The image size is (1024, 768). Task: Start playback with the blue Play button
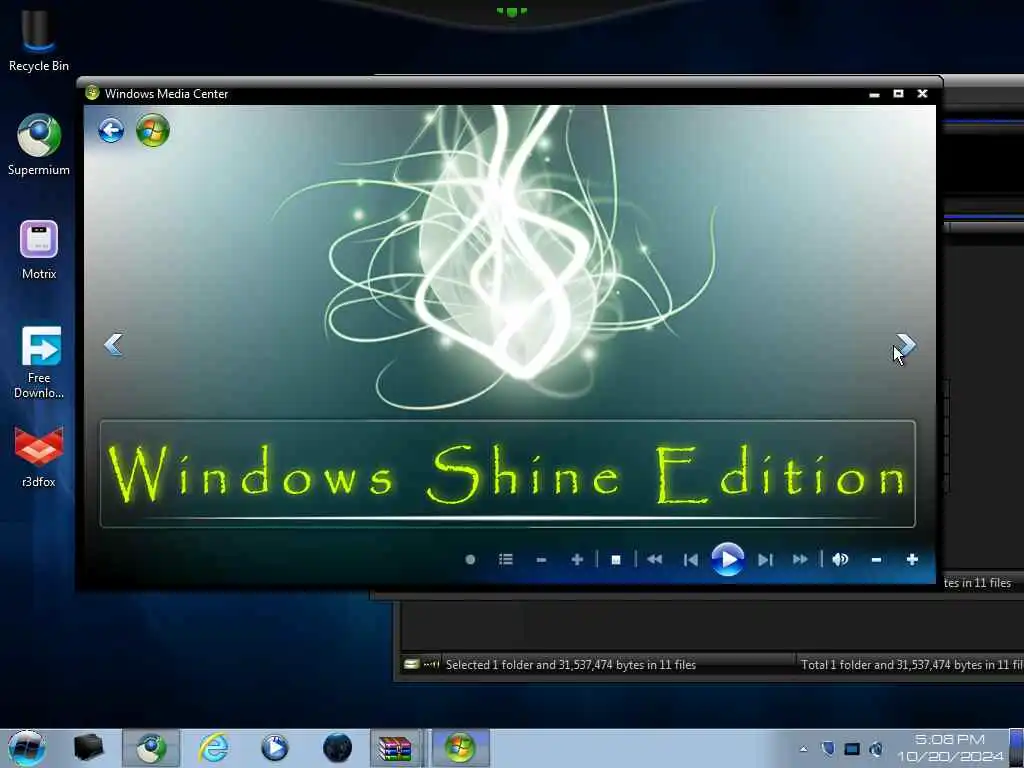(728, 560)
